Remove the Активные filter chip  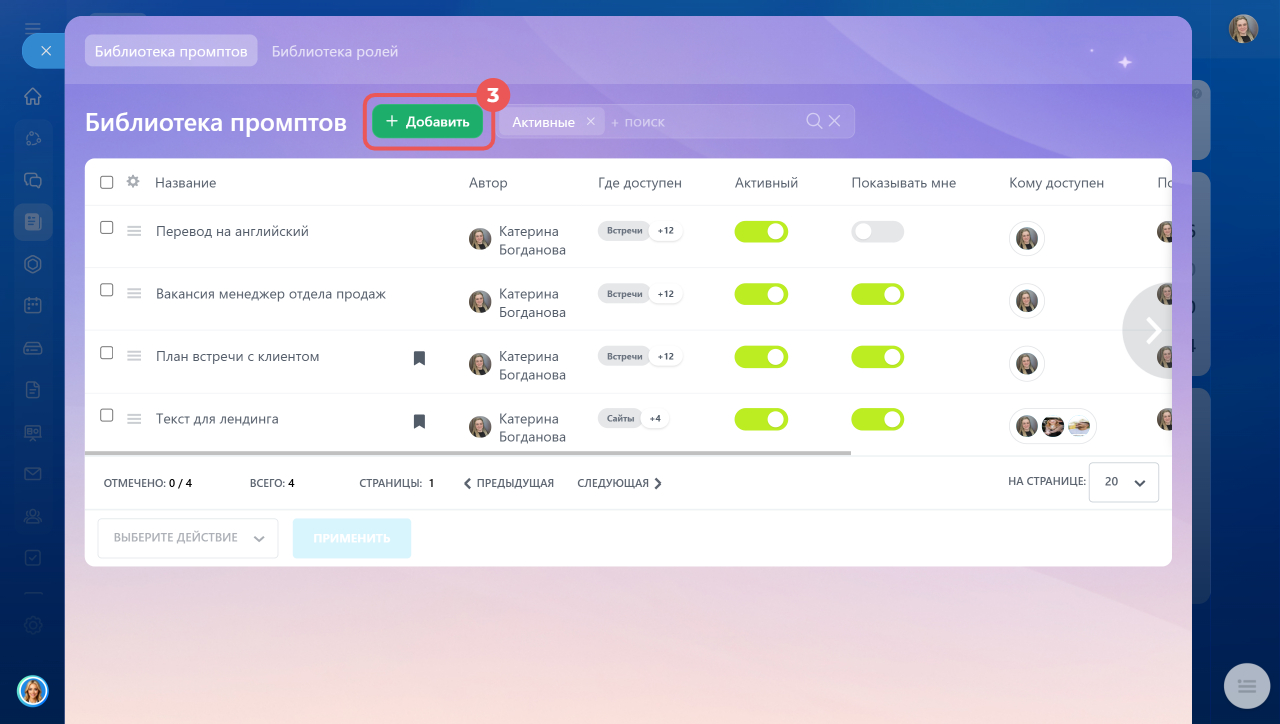pos(591,122)
